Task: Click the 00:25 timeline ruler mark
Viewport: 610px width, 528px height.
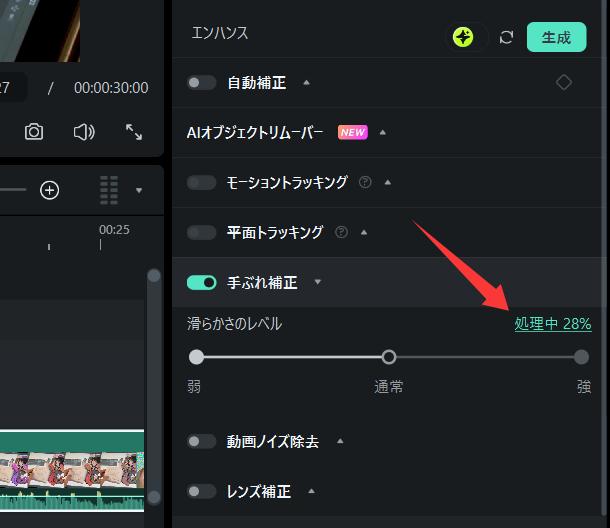Action: 114,230
